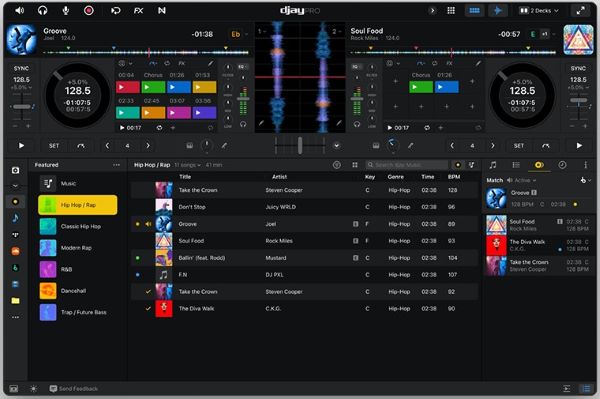600x399 pixels.
Task: Click the right deck SET cue button
Action: [519, 146]
